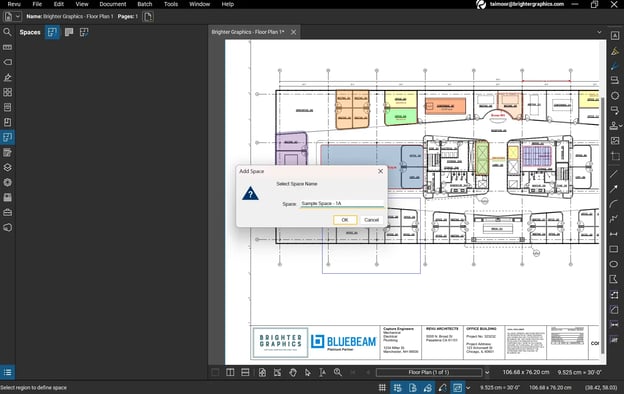The height and width of the screenshot is (394, 624).
Task: Open the View menu
Action: coord(82,4)
